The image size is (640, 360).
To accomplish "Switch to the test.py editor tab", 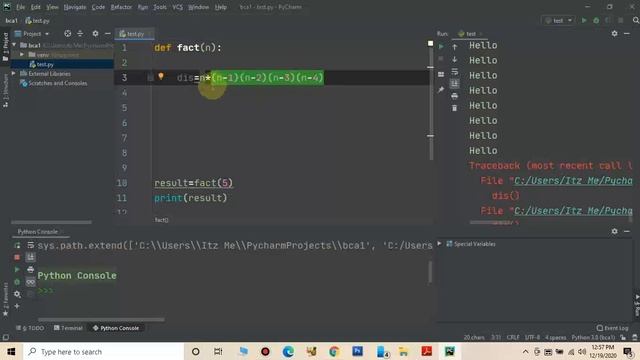I will pos(135,34).
